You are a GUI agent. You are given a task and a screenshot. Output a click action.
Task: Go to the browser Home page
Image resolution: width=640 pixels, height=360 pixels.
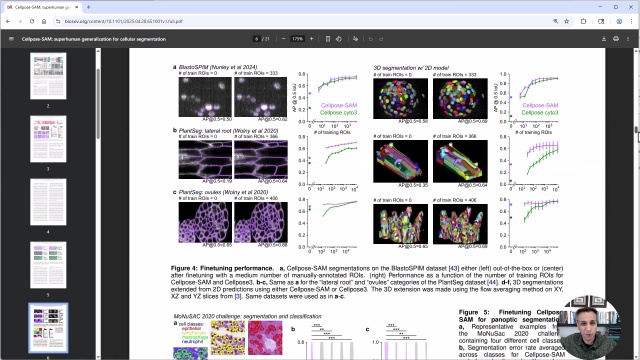tap(44, 21)
